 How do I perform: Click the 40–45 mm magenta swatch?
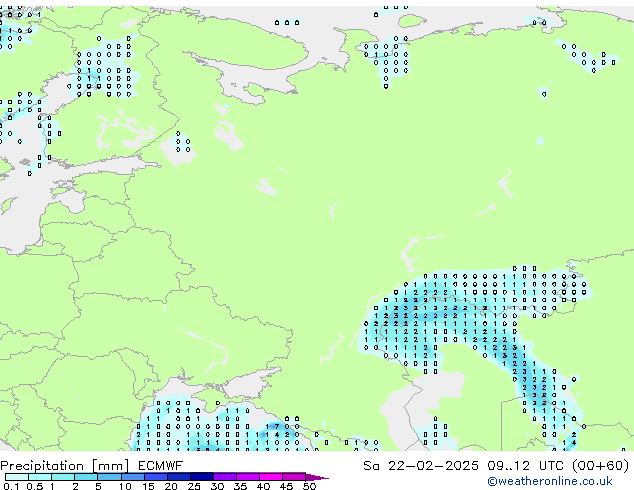pyautogui.click(x=271, y=477)
